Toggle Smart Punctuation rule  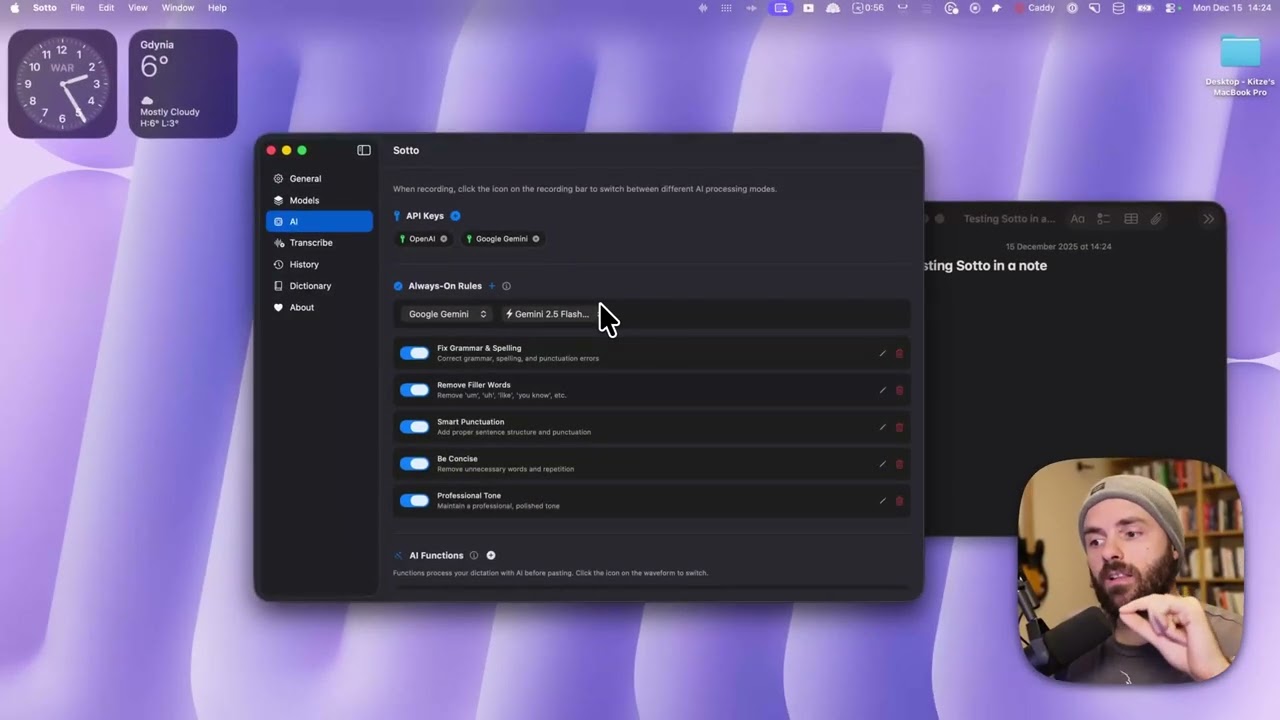[414, 427]
